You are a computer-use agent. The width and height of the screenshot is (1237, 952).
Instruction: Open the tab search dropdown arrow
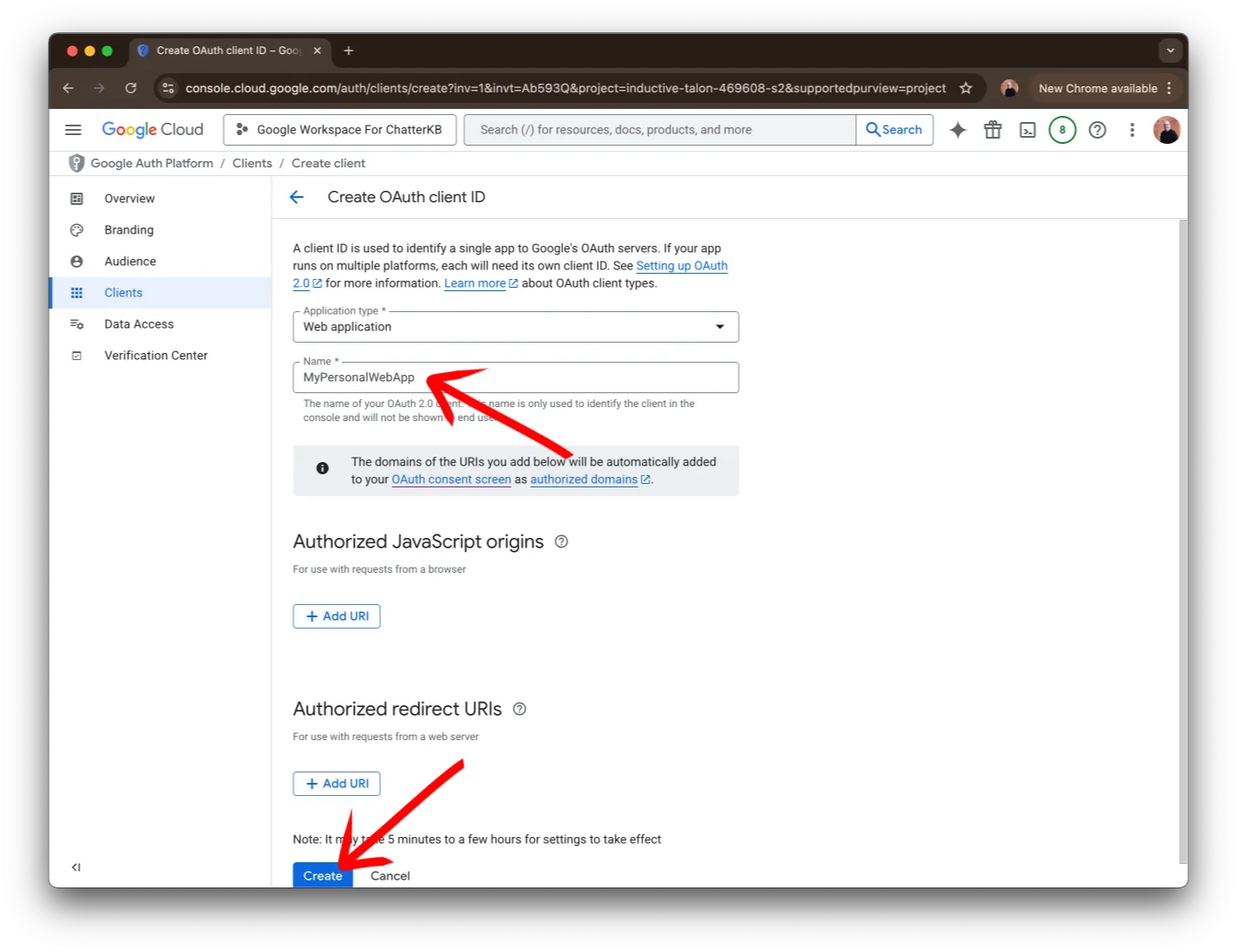1171,51
